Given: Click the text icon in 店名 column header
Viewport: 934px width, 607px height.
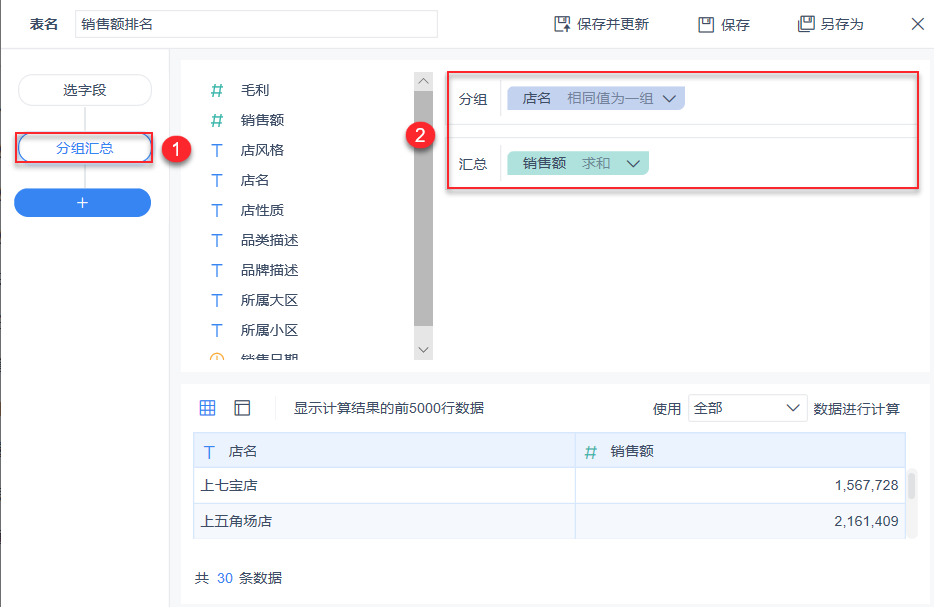Looking at the screenshot, I should coord(209,452).
